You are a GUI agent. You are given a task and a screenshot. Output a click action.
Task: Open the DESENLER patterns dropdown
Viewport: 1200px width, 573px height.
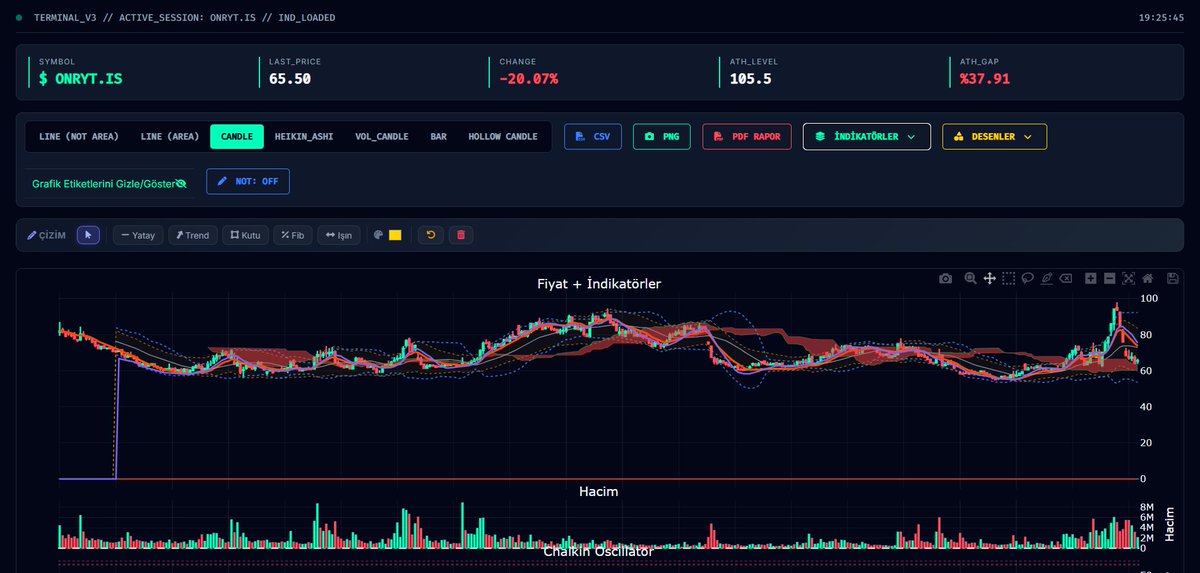point(994,136)
